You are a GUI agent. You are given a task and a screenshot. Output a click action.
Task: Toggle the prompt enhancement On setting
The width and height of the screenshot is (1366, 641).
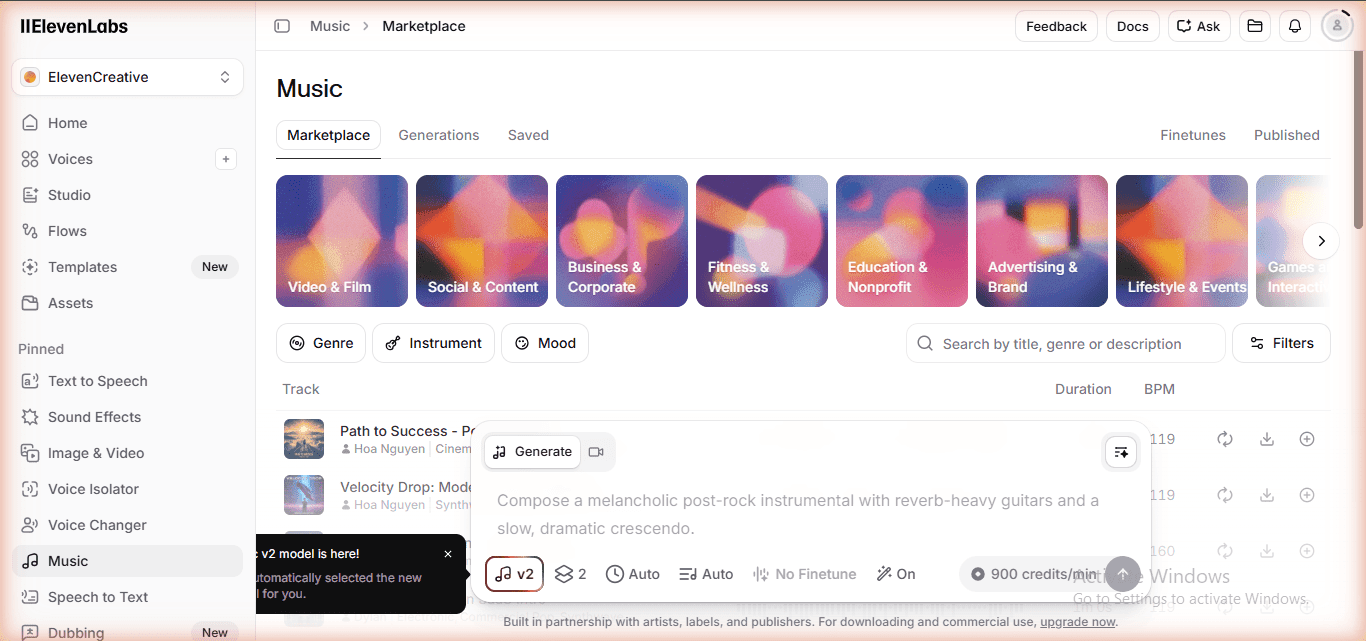896,574
